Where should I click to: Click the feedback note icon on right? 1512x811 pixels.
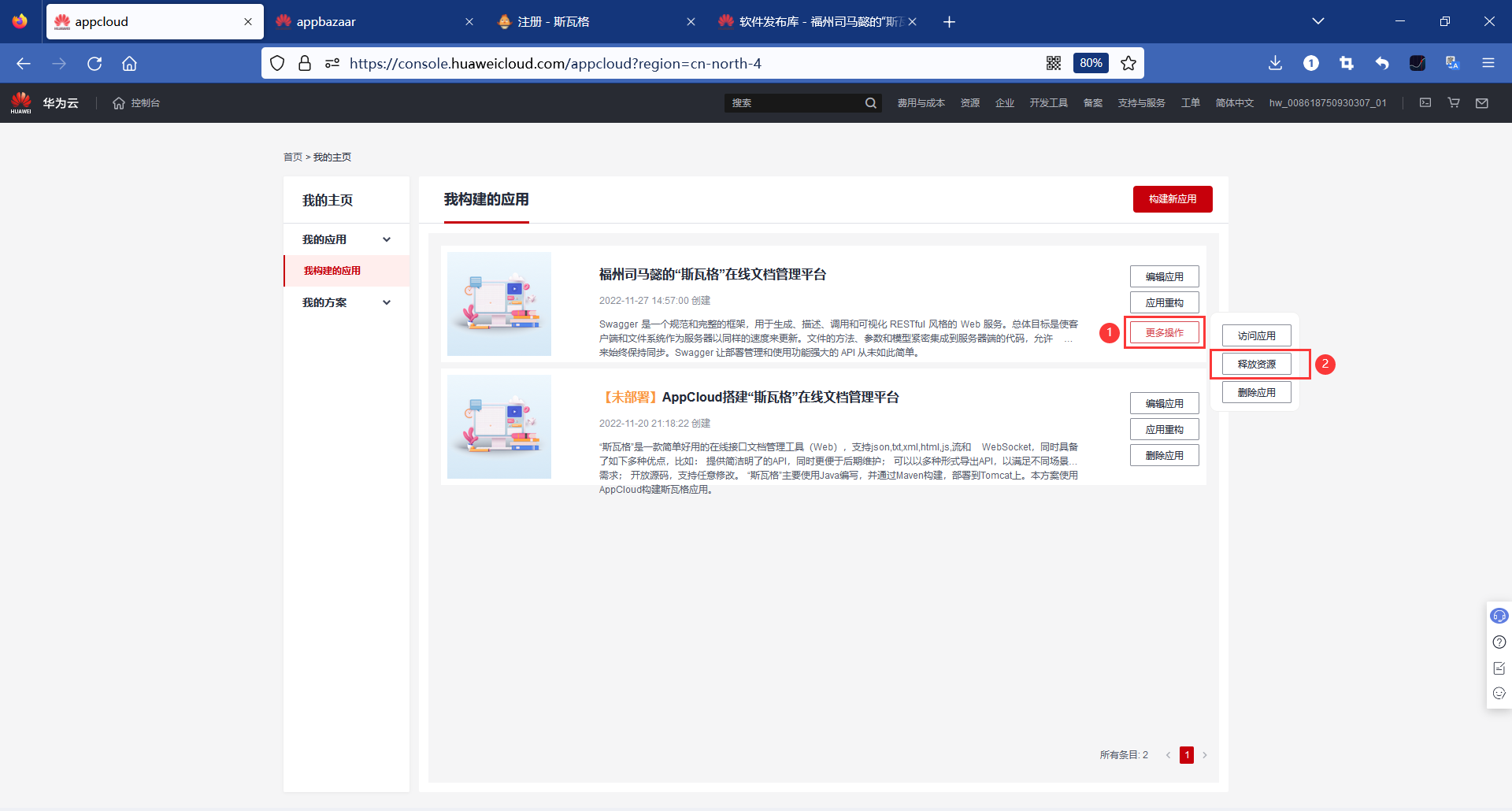[1499, 668]
